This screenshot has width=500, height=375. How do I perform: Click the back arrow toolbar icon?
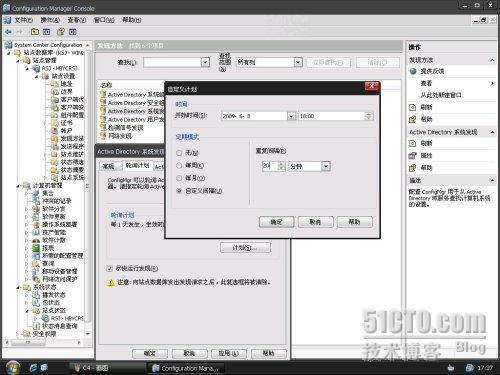coord(8,32)
